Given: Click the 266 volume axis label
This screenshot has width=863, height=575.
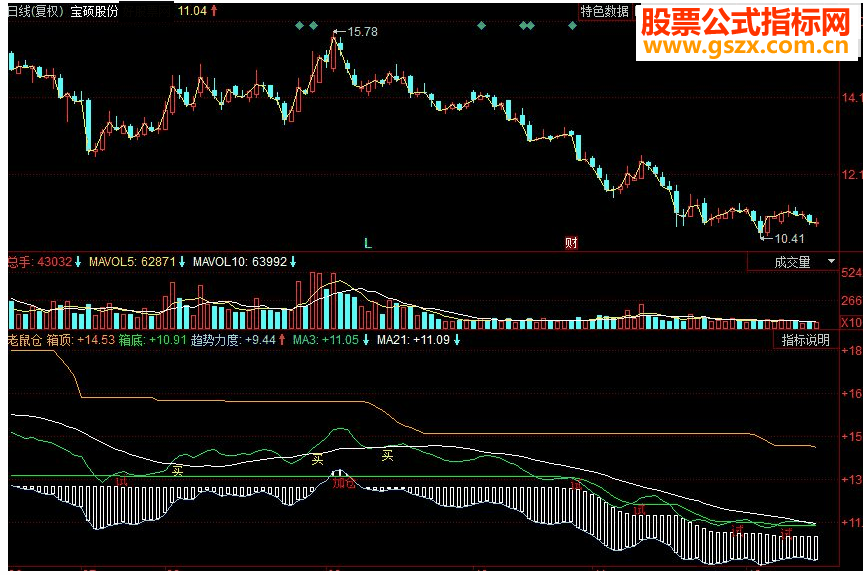Looking at the screenshot, I should coord(851,300).
